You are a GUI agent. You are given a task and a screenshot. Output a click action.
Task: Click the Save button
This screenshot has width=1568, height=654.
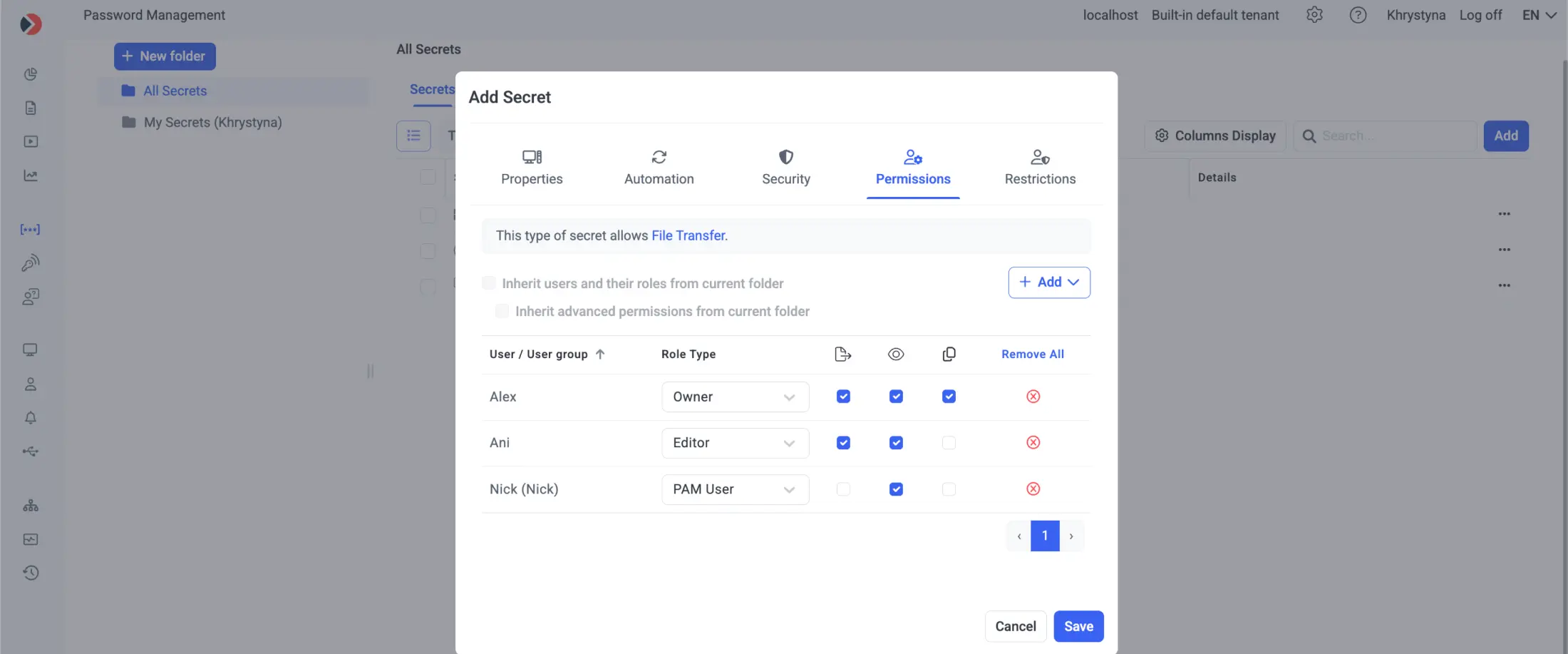(1078, 626)
